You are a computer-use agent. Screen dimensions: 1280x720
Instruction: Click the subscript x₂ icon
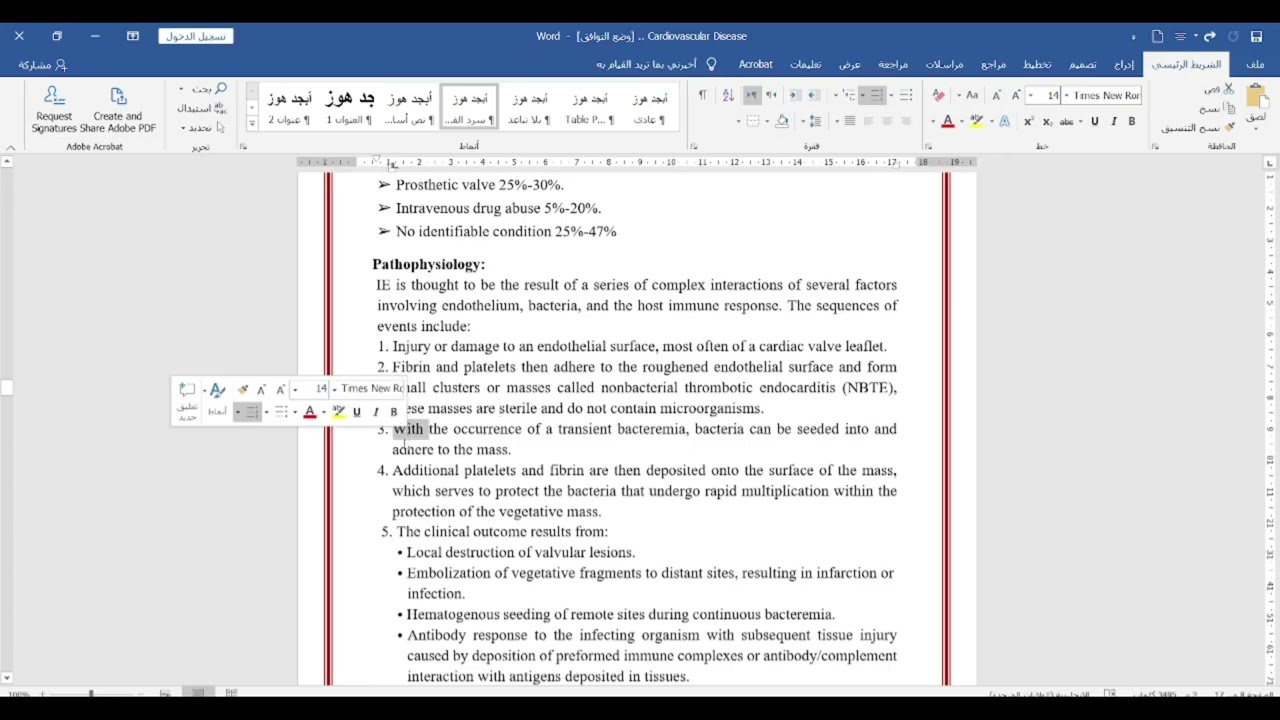tap(1047, 121)
